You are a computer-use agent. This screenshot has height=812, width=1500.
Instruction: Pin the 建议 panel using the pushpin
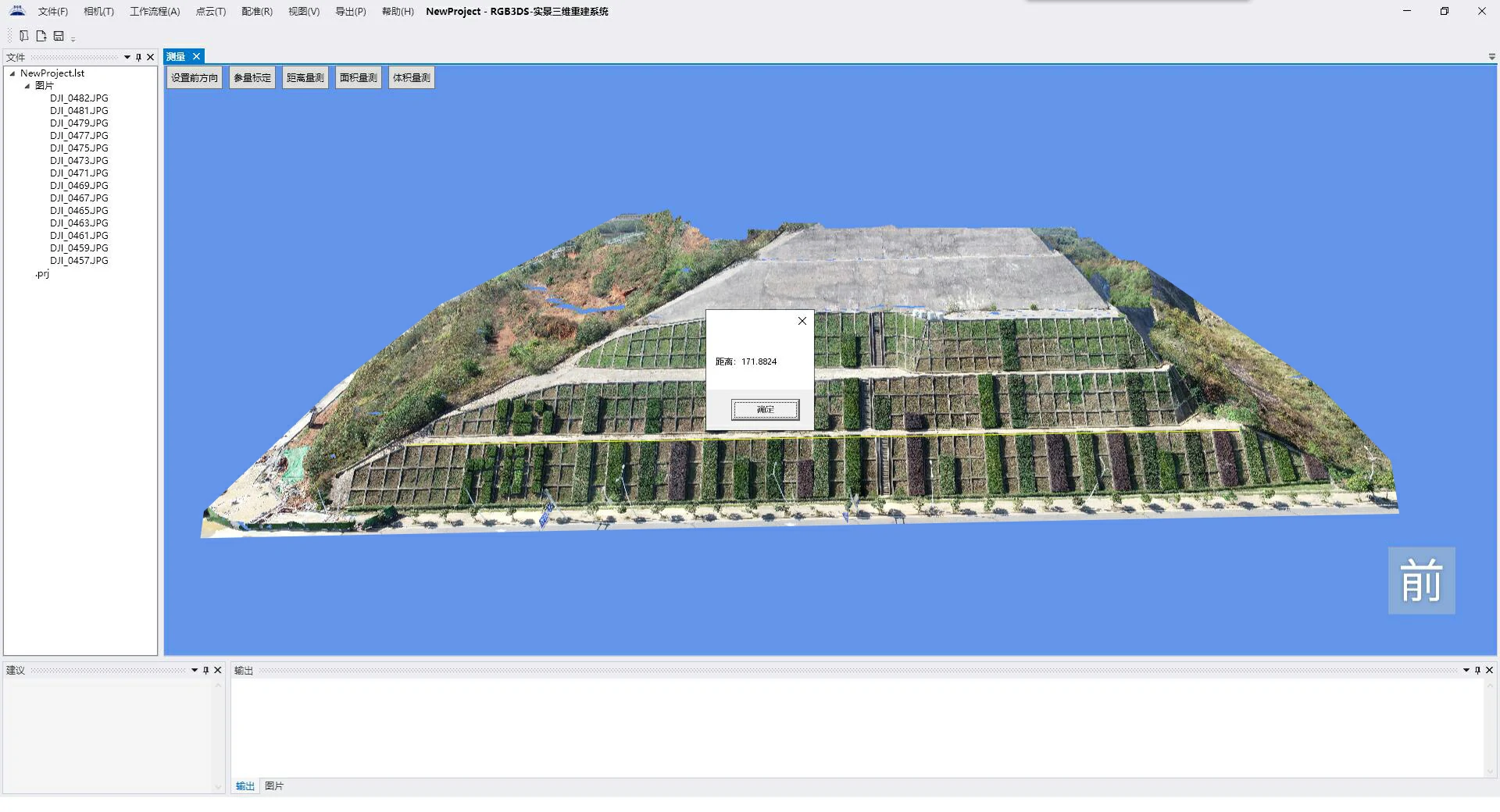[x=206, y=670]
